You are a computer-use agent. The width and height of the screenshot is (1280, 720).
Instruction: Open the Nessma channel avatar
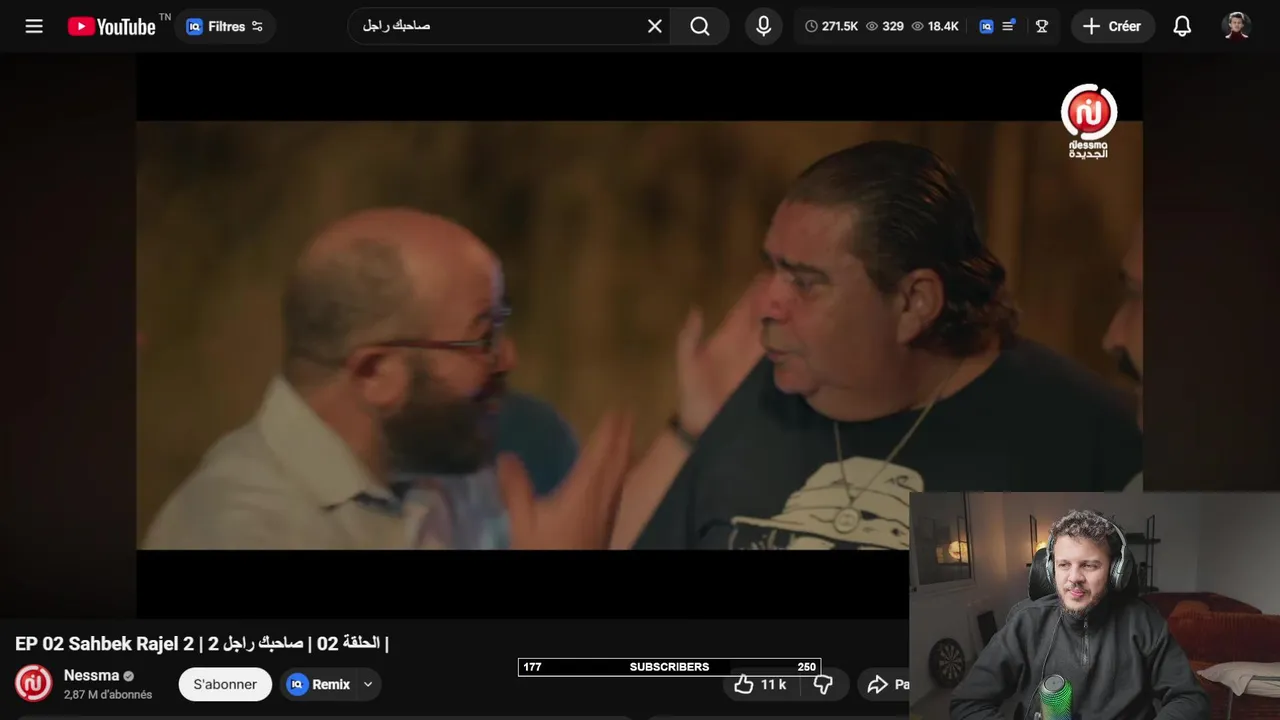[34, 683]
